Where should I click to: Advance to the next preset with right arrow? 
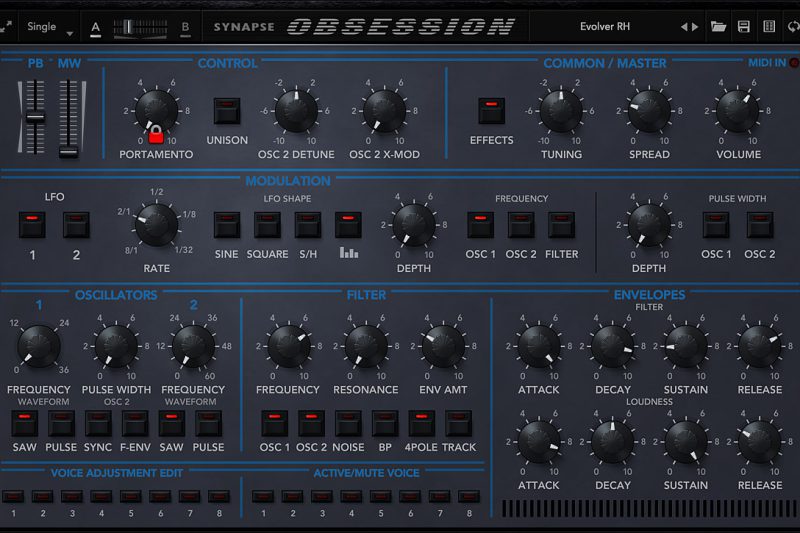point(696,26)
